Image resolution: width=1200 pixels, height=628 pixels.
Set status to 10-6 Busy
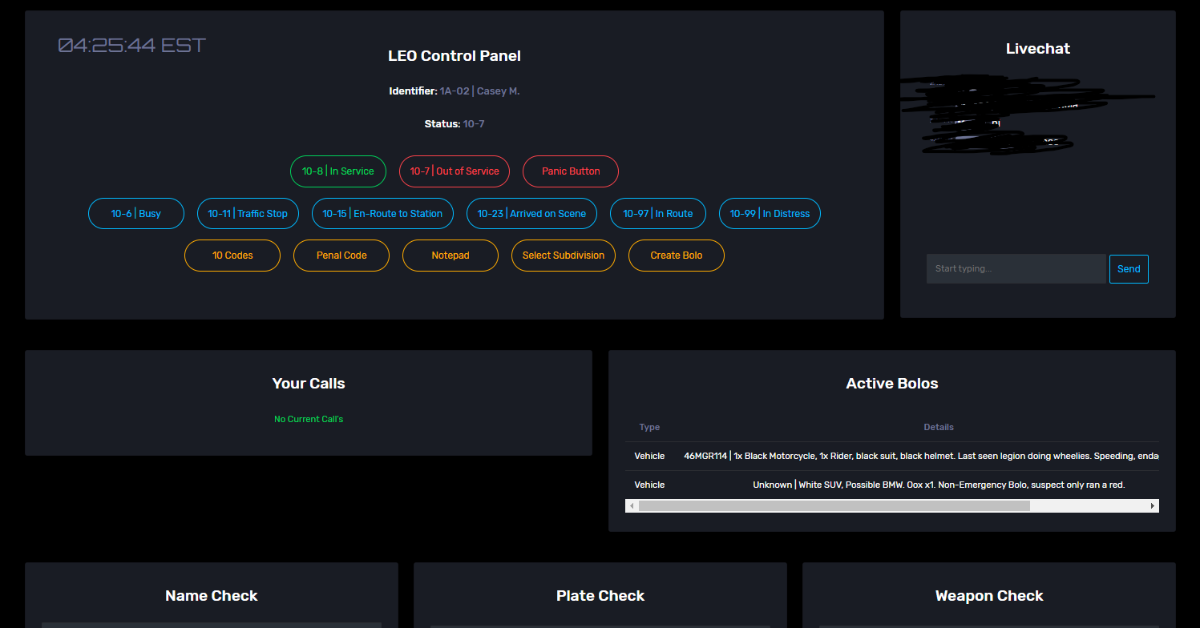click(x=136, y=214)
